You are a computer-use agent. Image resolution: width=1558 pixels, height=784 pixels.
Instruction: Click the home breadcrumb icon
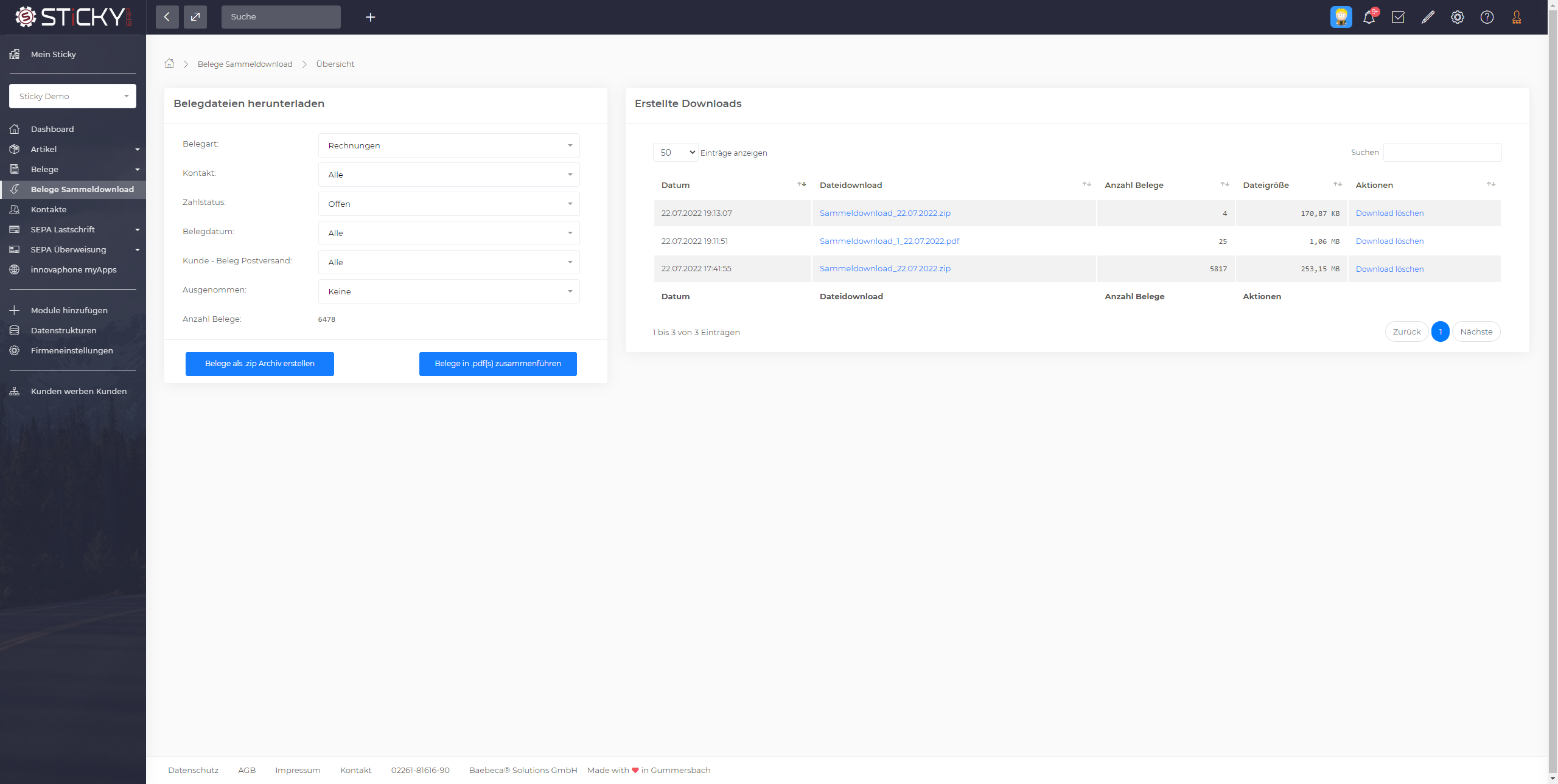(x=169, y=64)
